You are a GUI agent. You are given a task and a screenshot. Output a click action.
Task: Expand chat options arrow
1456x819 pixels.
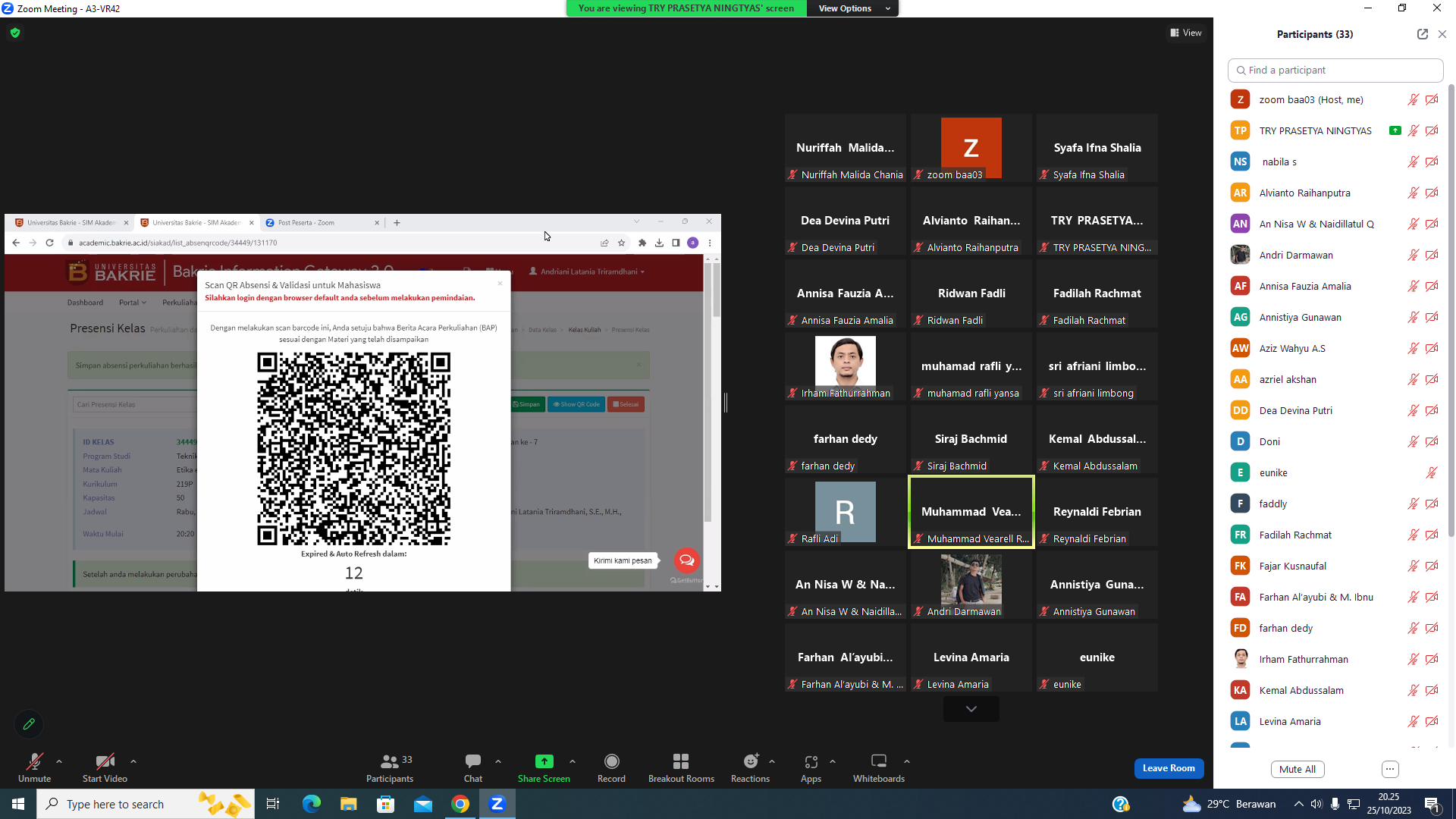point(498,761)
